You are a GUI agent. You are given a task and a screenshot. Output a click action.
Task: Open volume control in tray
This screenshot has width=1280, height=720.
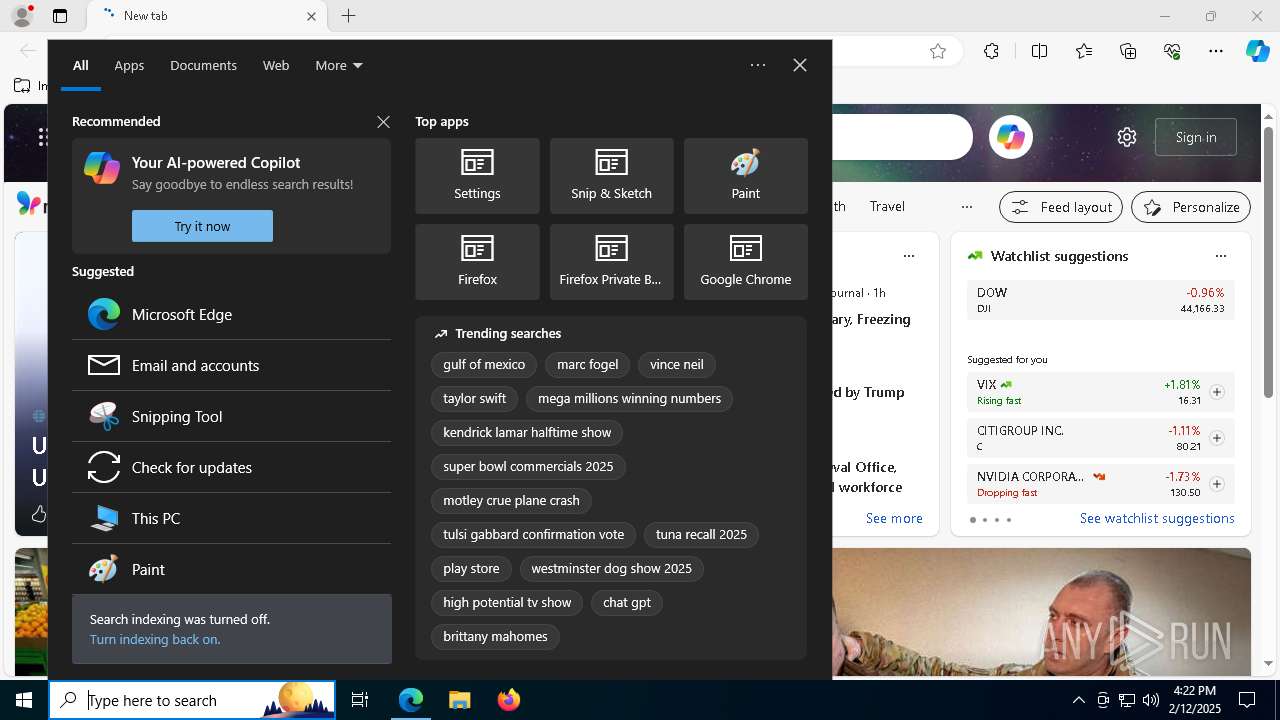pos(1150,700)
